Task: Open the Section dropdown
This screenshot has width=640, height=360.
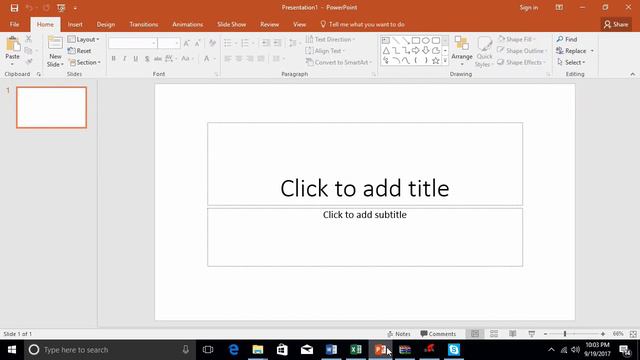Action: tap(84, 62)
